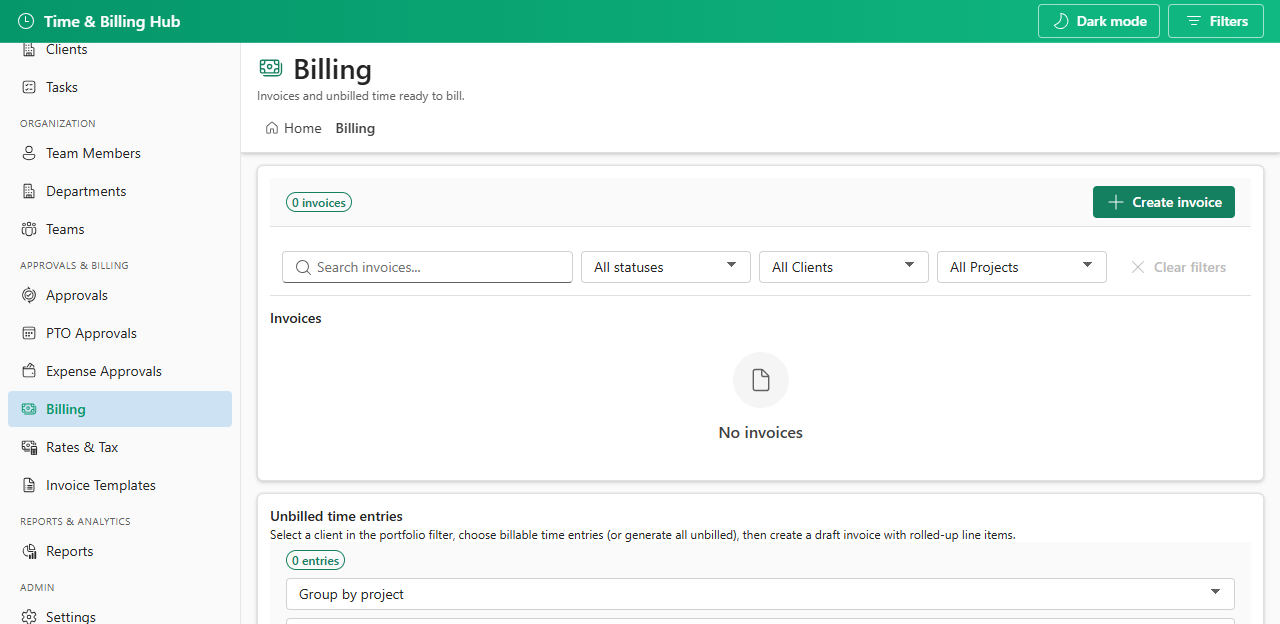Click Clear filters
This screenshot has width=1280, height=624.
(1178, 267)
